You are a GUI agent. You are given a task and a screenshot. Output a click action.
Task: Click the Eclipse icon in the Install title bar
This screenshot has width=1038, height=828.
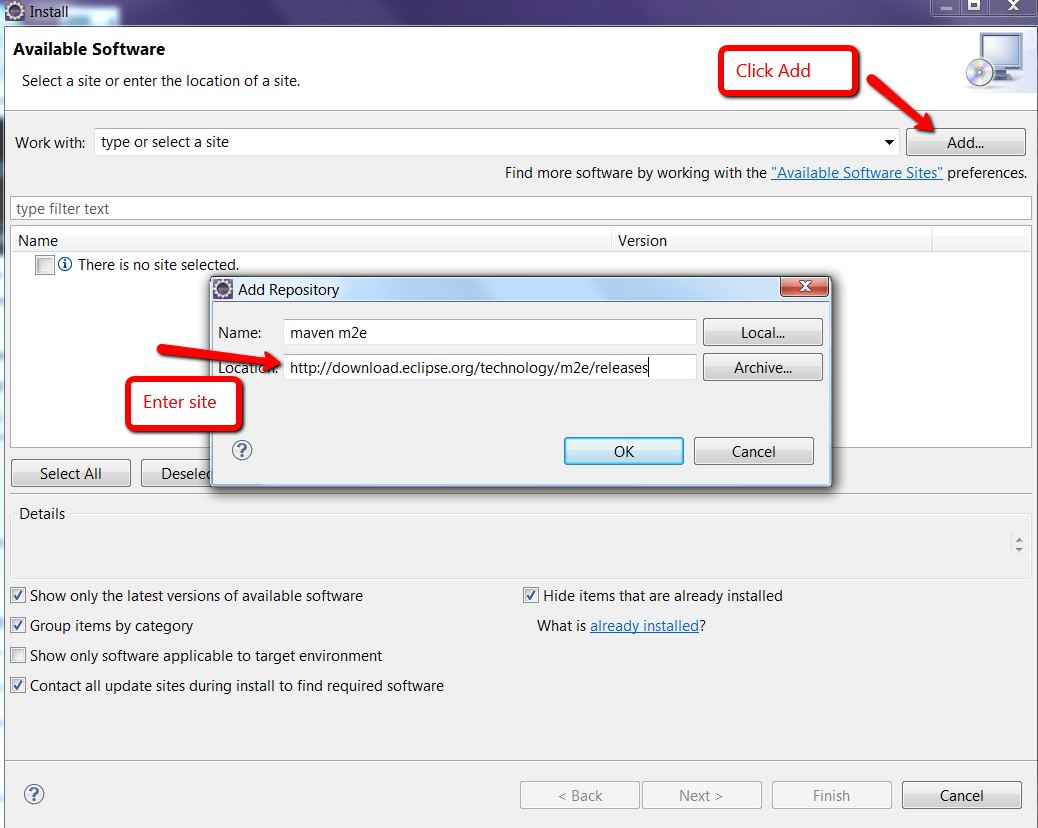click(x=14, y=12)
